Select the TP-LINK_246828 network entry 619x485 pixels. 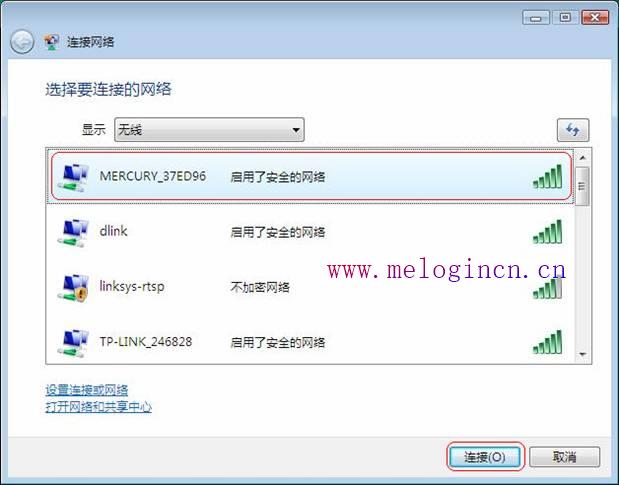[311, 342]
